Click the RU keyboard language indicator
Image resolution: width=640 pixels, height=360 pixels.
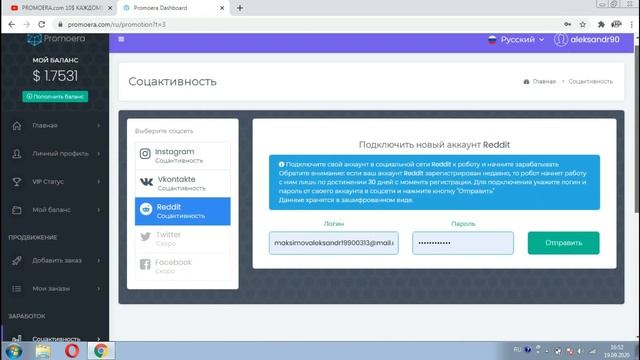517,350
